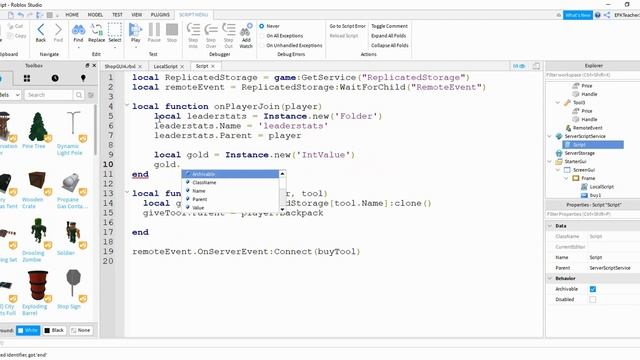Select On All Exceptions radio option
The width and height of the screenshot is (640, 360).
(x=262, y=36)
